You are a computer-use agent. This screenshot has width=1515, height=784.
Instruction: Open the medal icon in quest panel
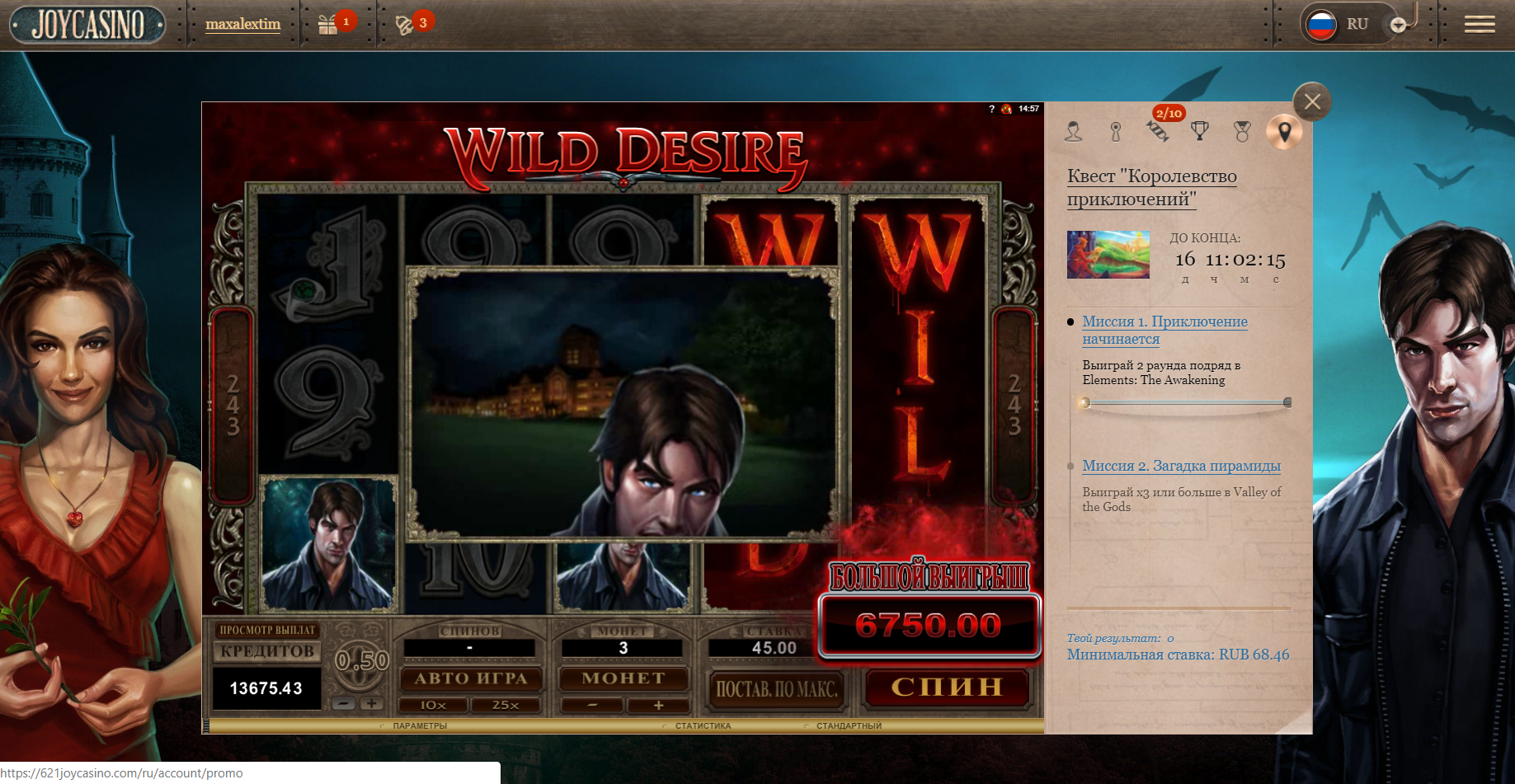pos(1242,131)
